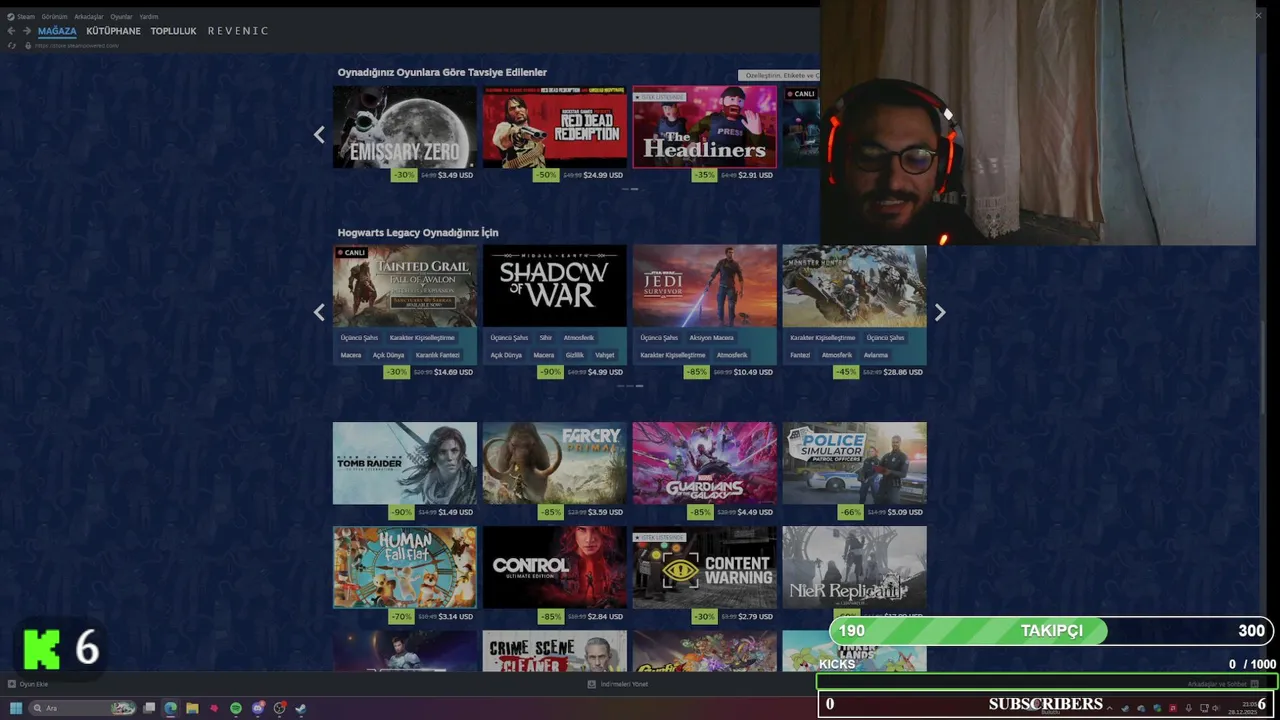Click the 'Avlanma' tag under Monster Hunter
Viewport: 1280px width, 720px height.
876,355
